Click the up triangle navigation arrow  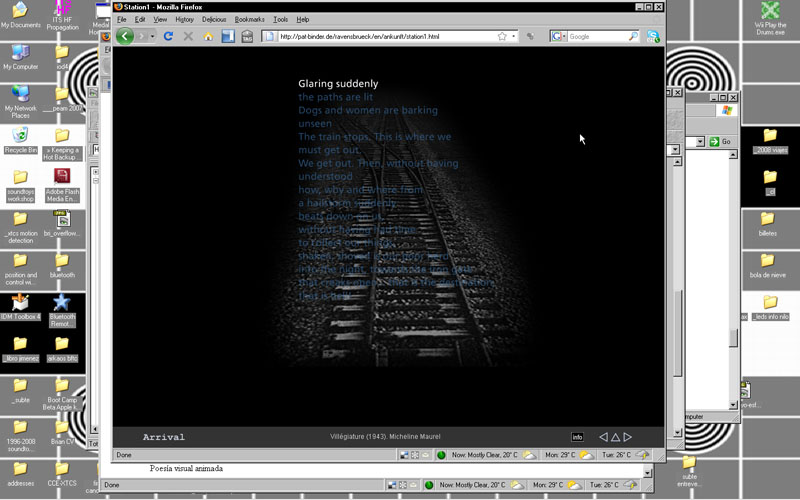click(x=615, y=437)
